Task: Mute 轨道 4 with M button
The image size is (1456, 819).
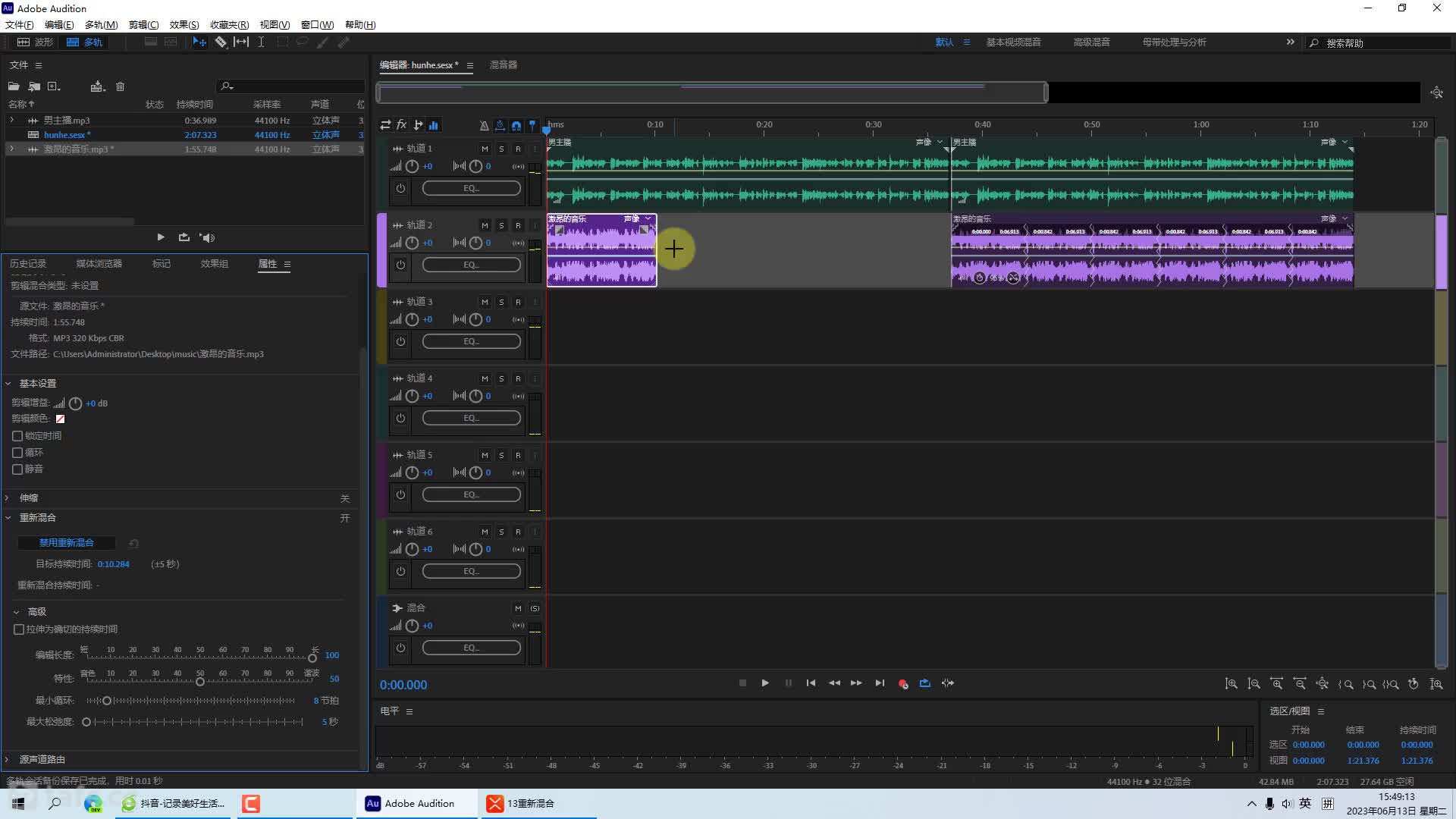Action: pos(485,378)
